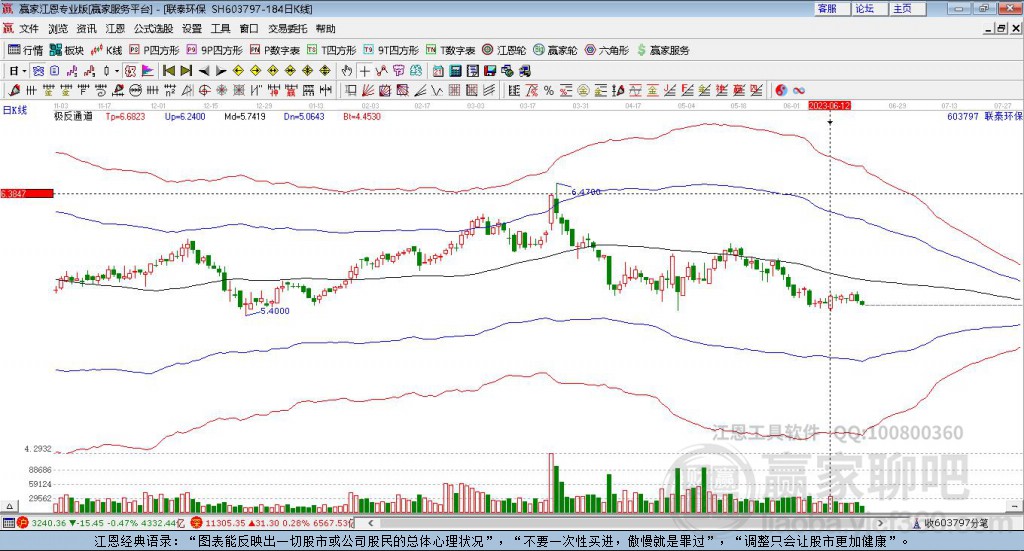Toggle the crosshair cursor tool
The height and width of the screenshot is (551, 1024).
[364, 71]
